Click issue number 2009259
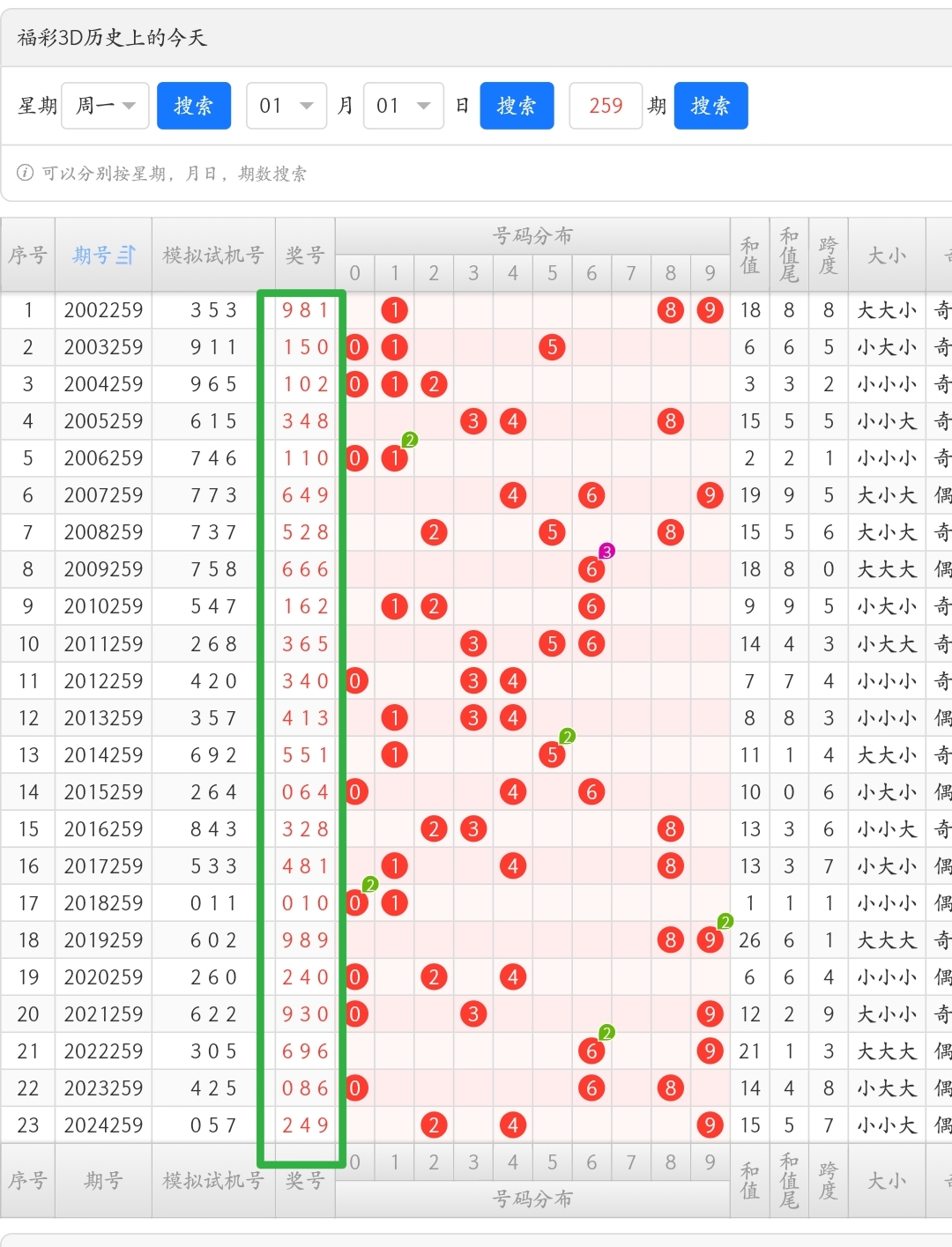Viewport: 952px width, 1247px height. coord(103,569)
